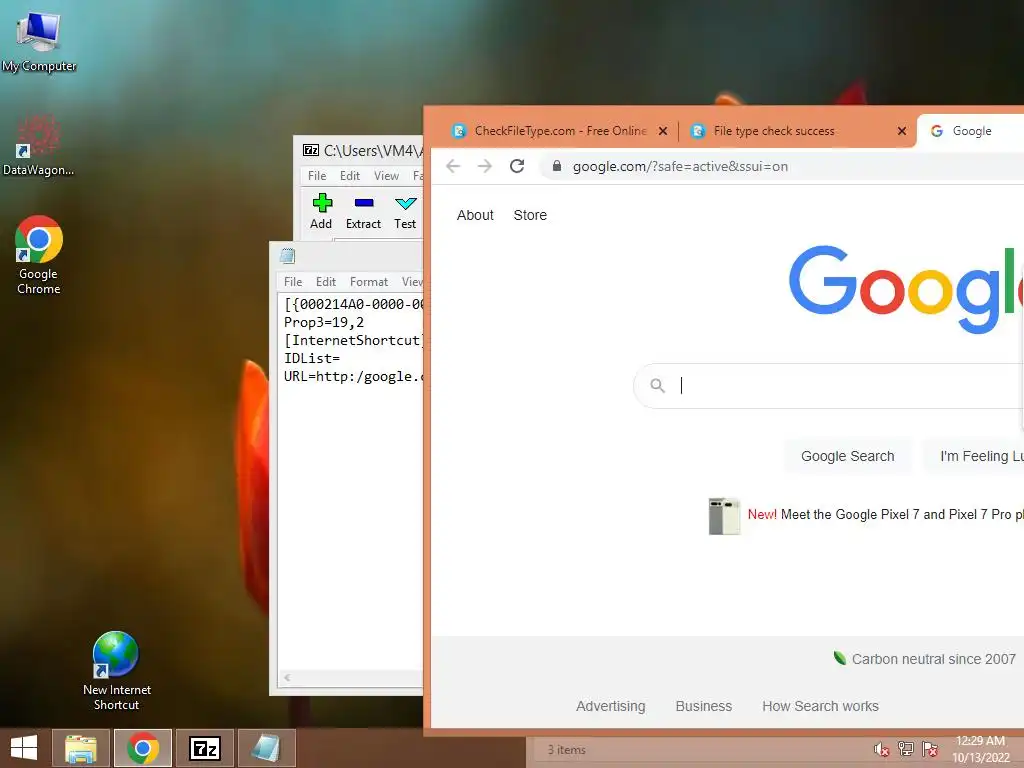Click the Google Search button

tap(848, 456)
